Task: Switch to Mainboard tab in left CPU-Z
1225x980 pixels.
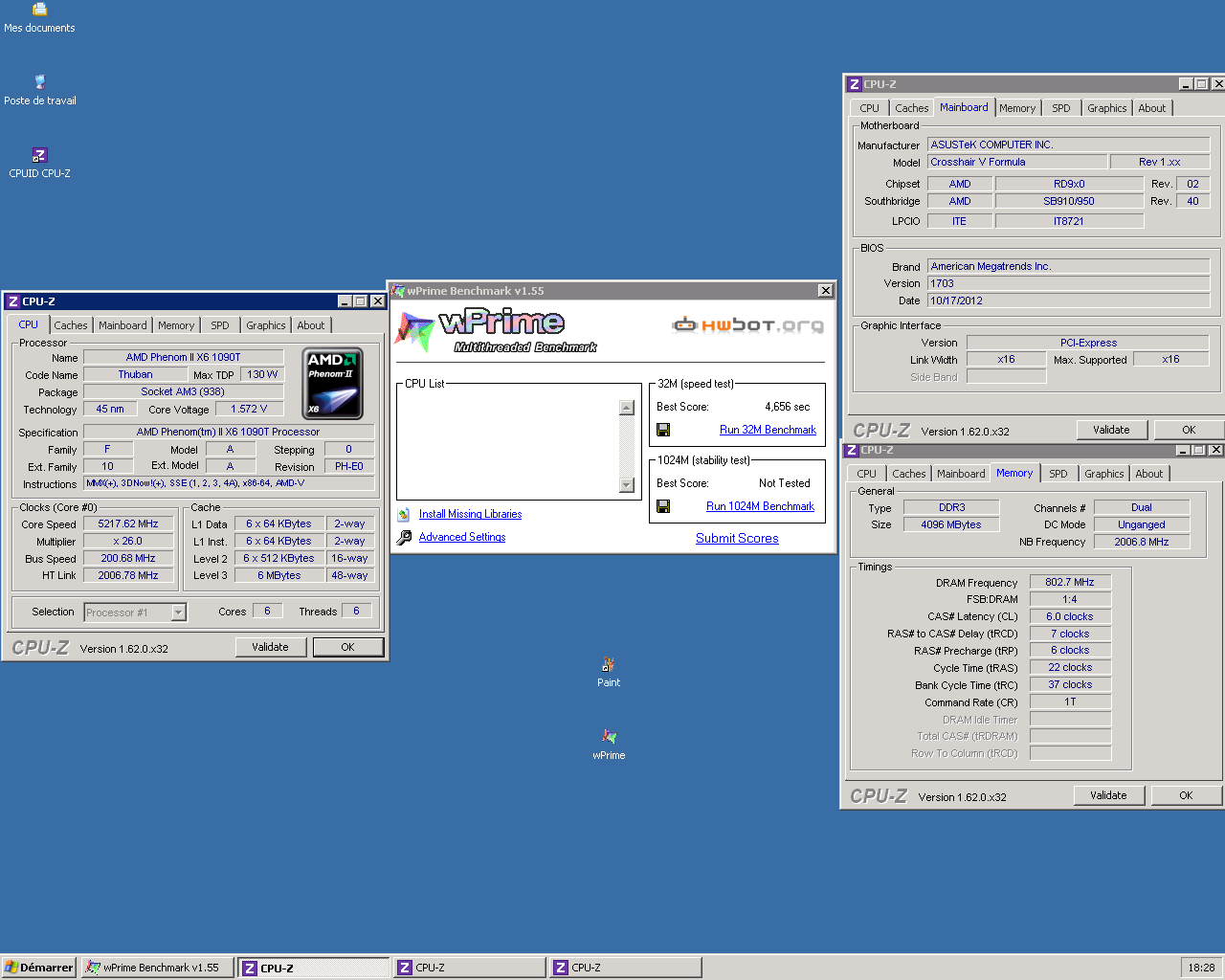Action: pos(122,325)
